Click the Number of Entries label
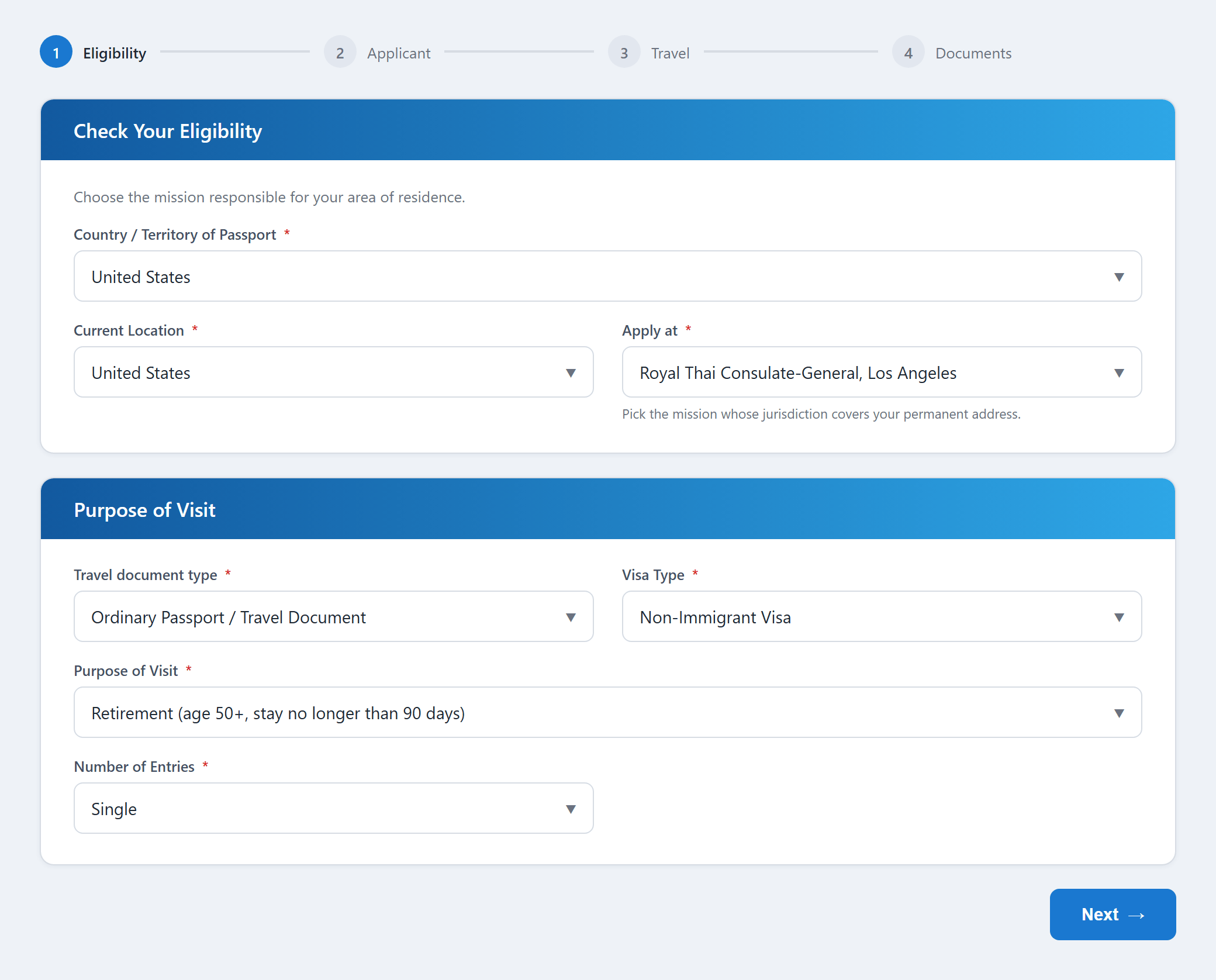This screenshot has width=1216, height=980. point(134,767)
